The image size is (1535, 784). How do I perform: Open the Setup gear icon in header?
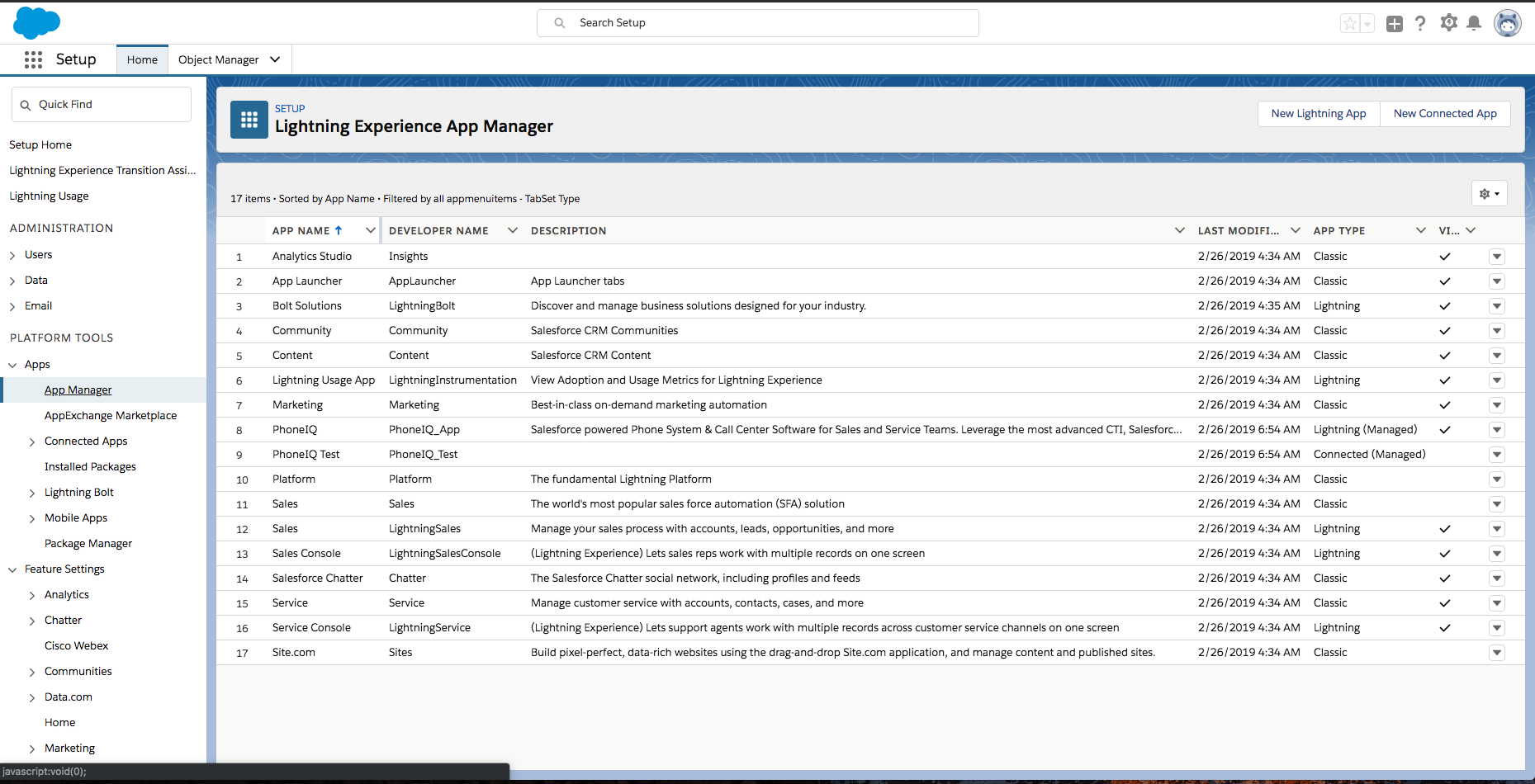(1448, 23)
